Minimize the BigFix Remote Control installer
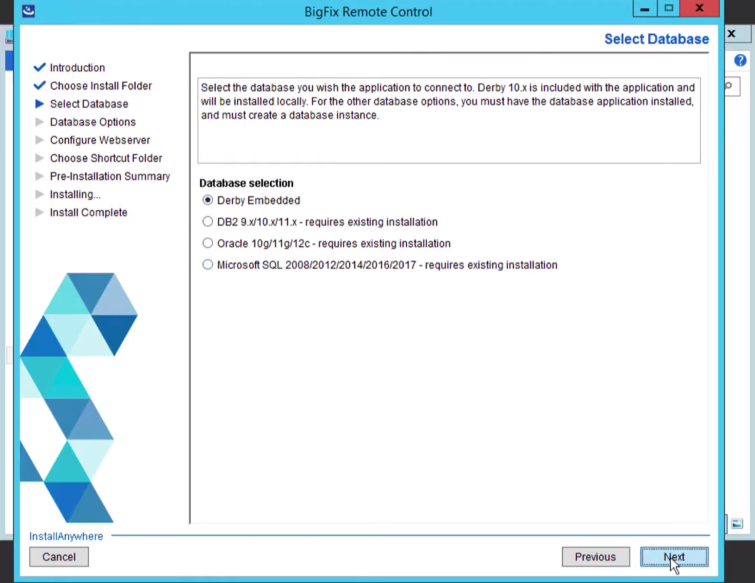This screenshot has height=583, width=755. (x=645, y=9)
